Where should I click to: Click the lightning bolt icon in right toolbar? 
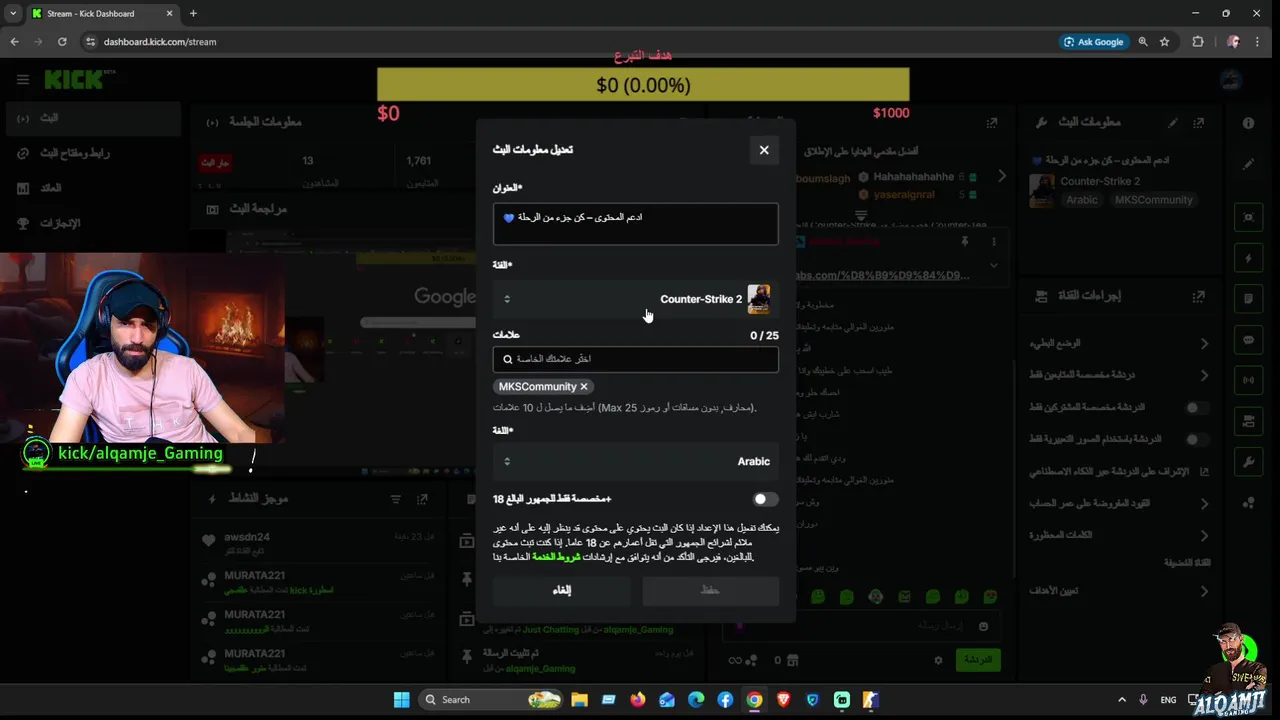[x=1248, y=258]
